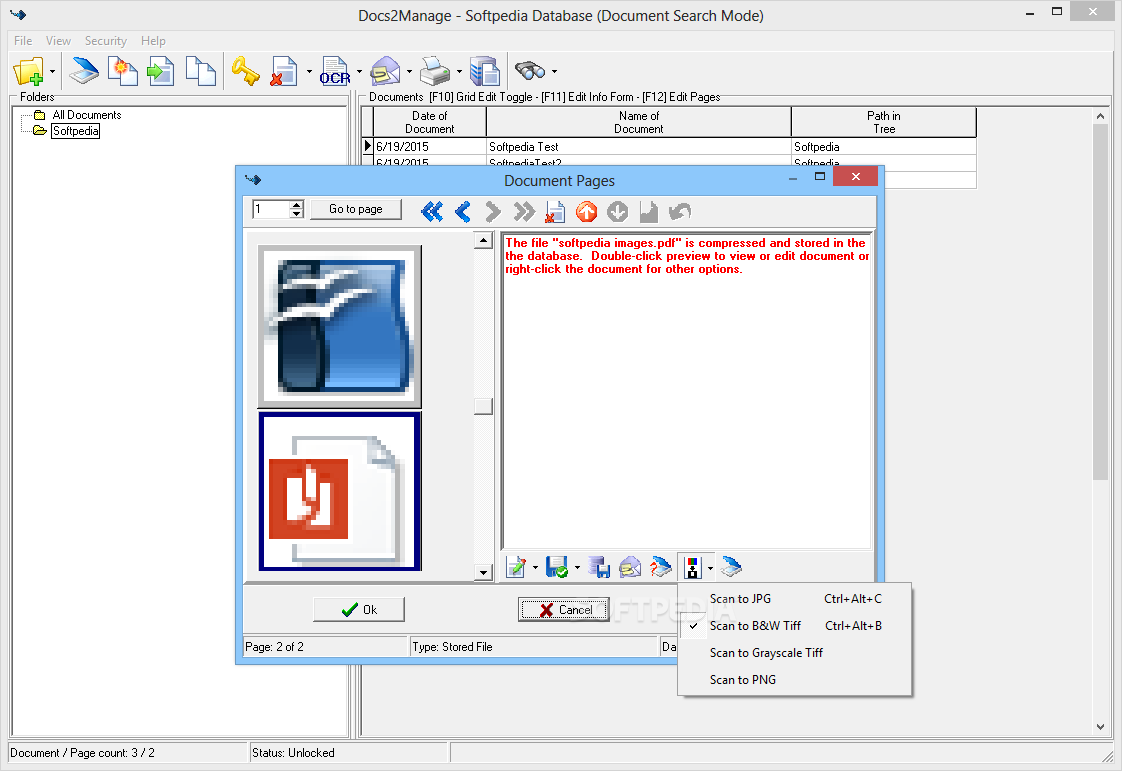Click the gray undo arrow icon

click(680, 211)
